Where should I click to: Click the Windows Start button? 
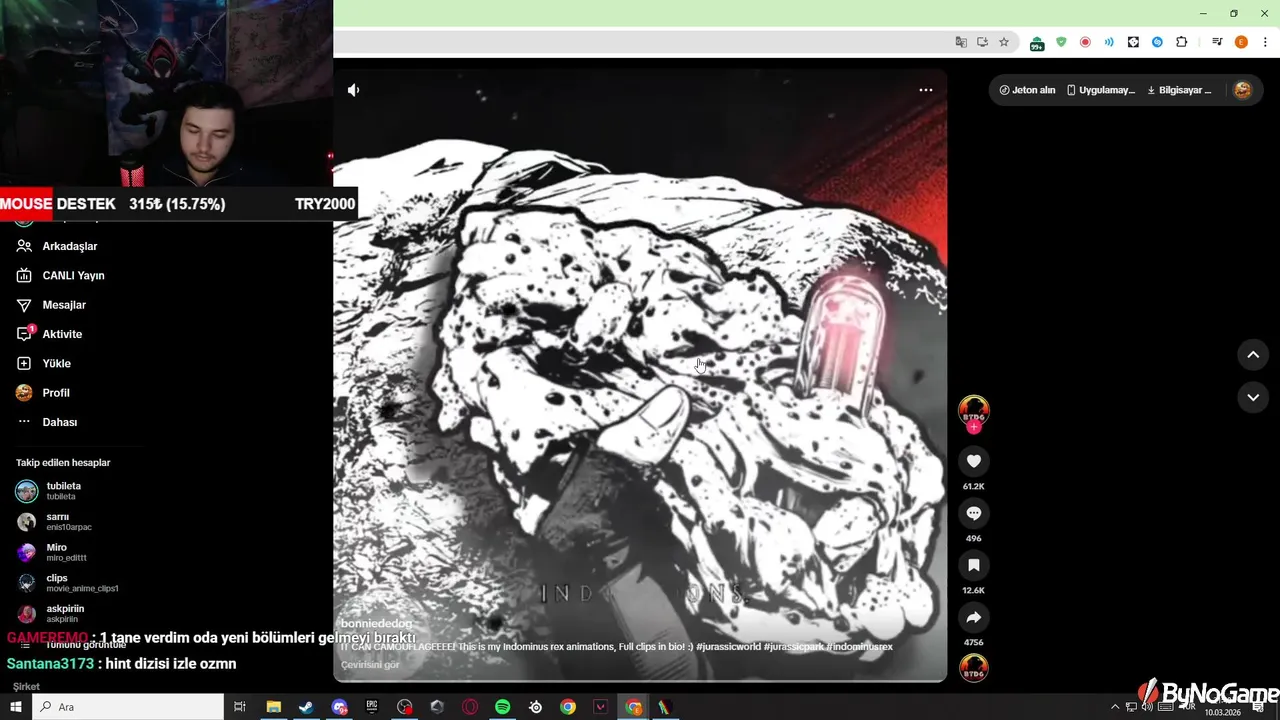[16, 707]
